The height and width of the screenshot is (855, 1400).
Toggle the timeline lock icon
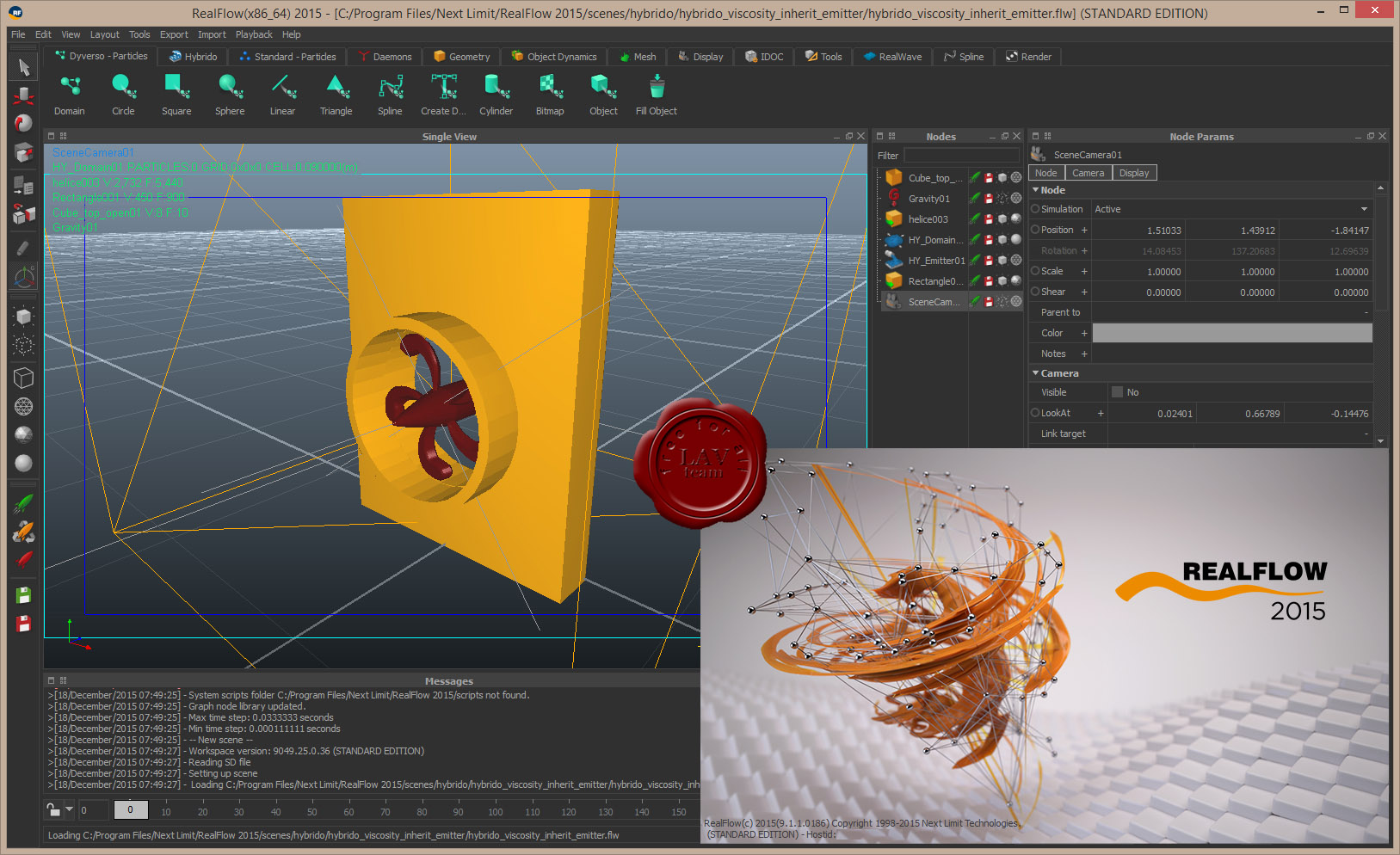click(53, 809)
